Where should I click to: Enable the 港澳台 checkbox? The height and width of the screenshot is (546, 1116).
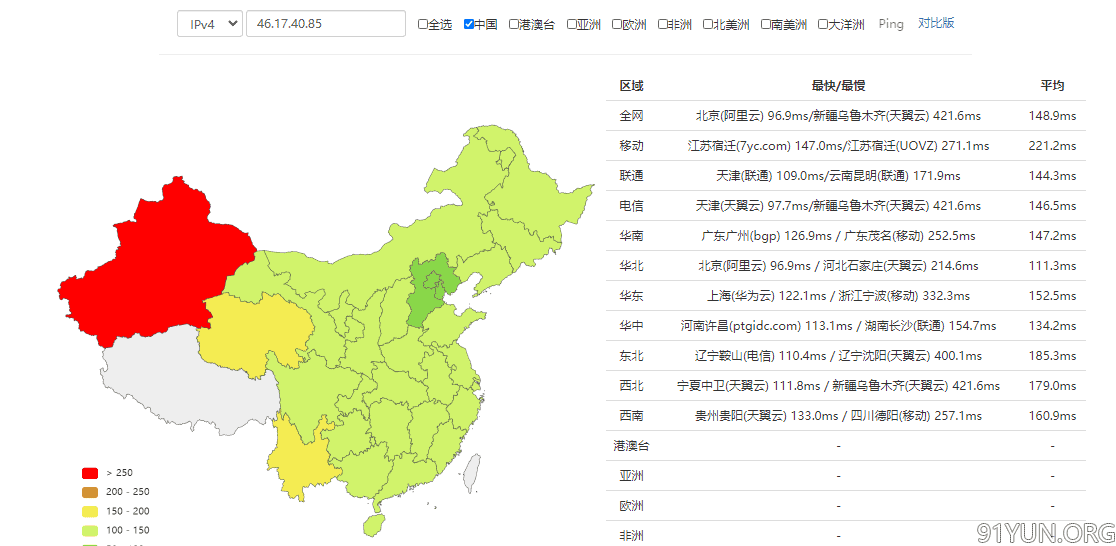(514, 25)
